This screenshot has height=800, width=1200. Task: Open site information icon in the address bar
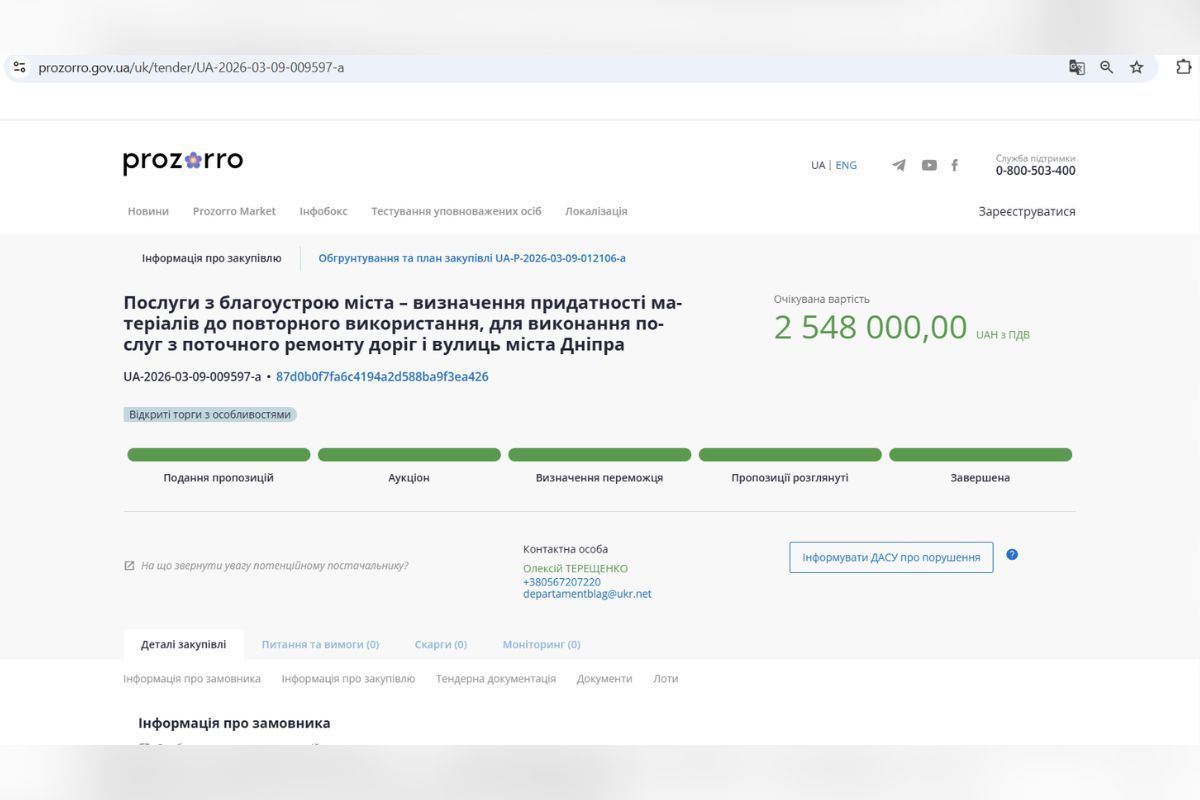tap(19, 67)
